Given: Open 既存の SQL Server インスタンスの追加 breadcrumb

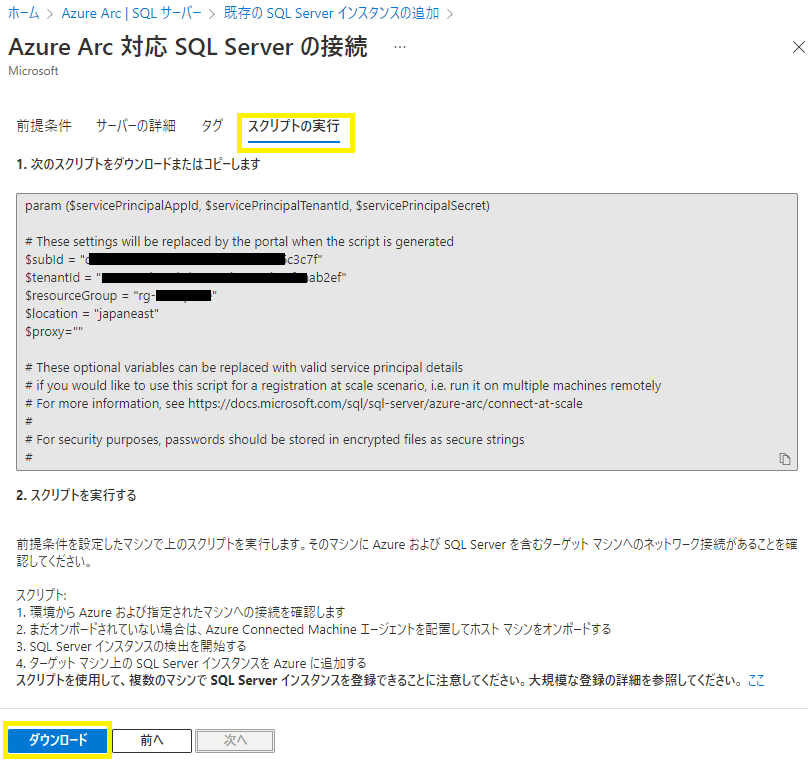Looking at the screenshot, I should point(331,13).
